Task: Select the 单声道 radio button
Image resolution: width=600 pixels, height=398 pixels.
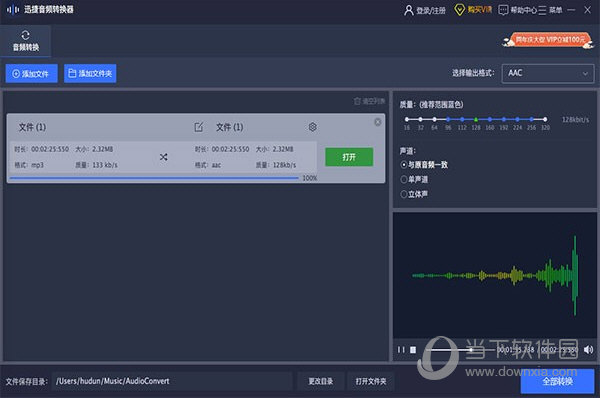Action: tap(404, 179)
